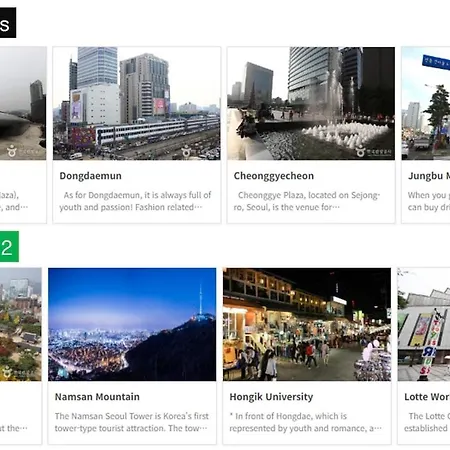This screenshot has width=450, height=450.
Task: Open the Dongdaemun photo thumbnail
Action: coord(137,104)
